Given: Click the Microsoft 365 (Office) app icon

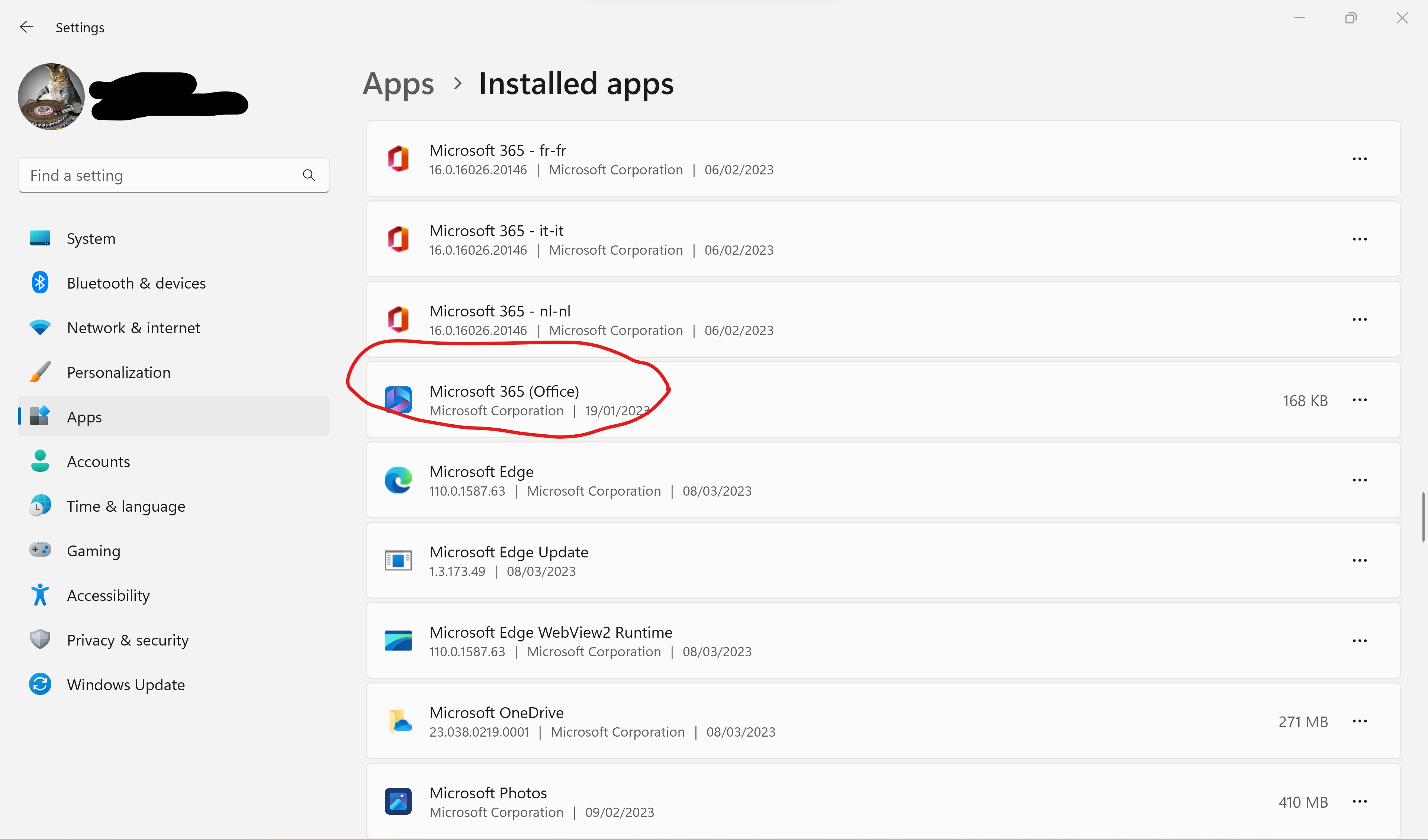Looking at the screenshot, I should click(x=398, y=400).
